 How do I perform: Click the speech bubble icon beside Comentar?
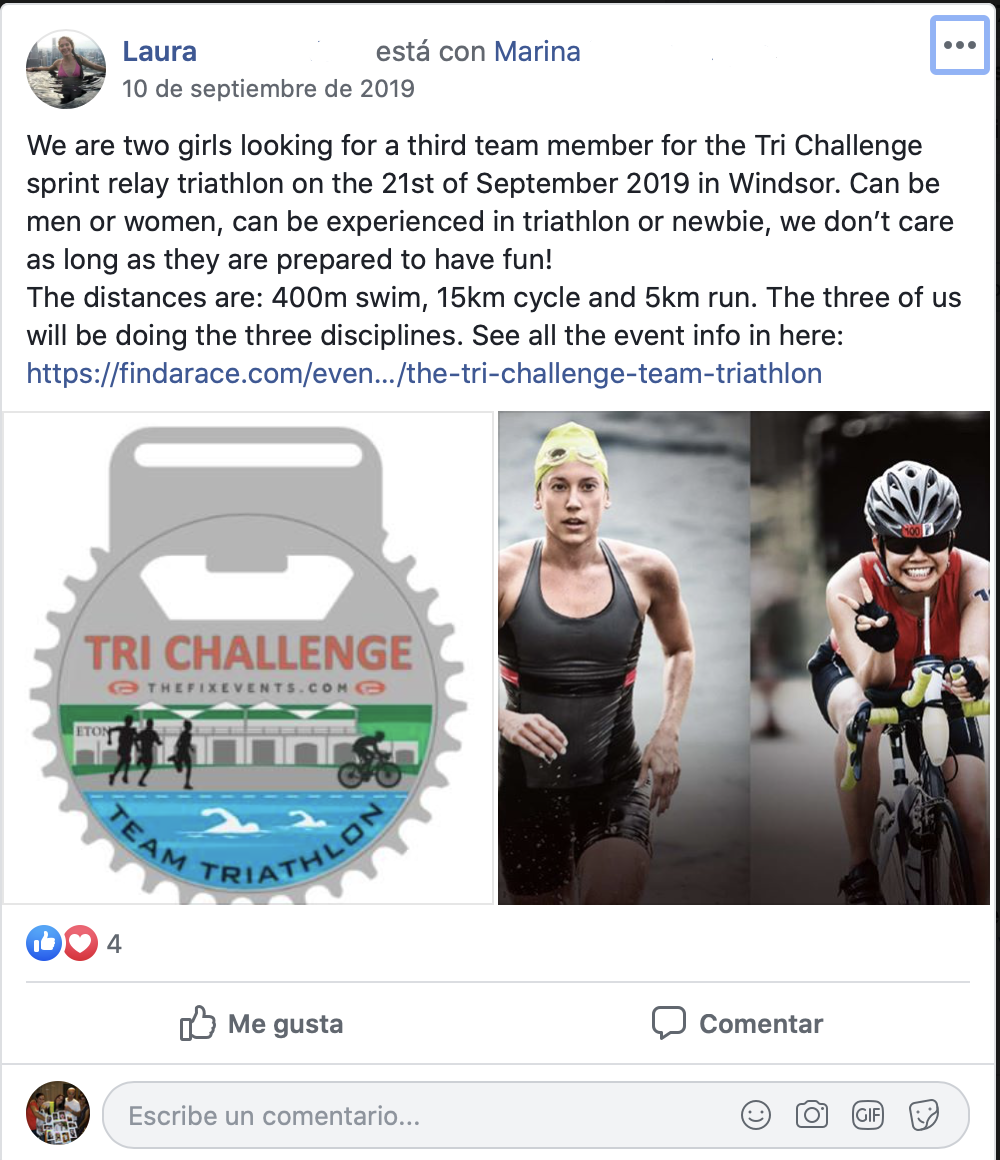click(669, 1023)
